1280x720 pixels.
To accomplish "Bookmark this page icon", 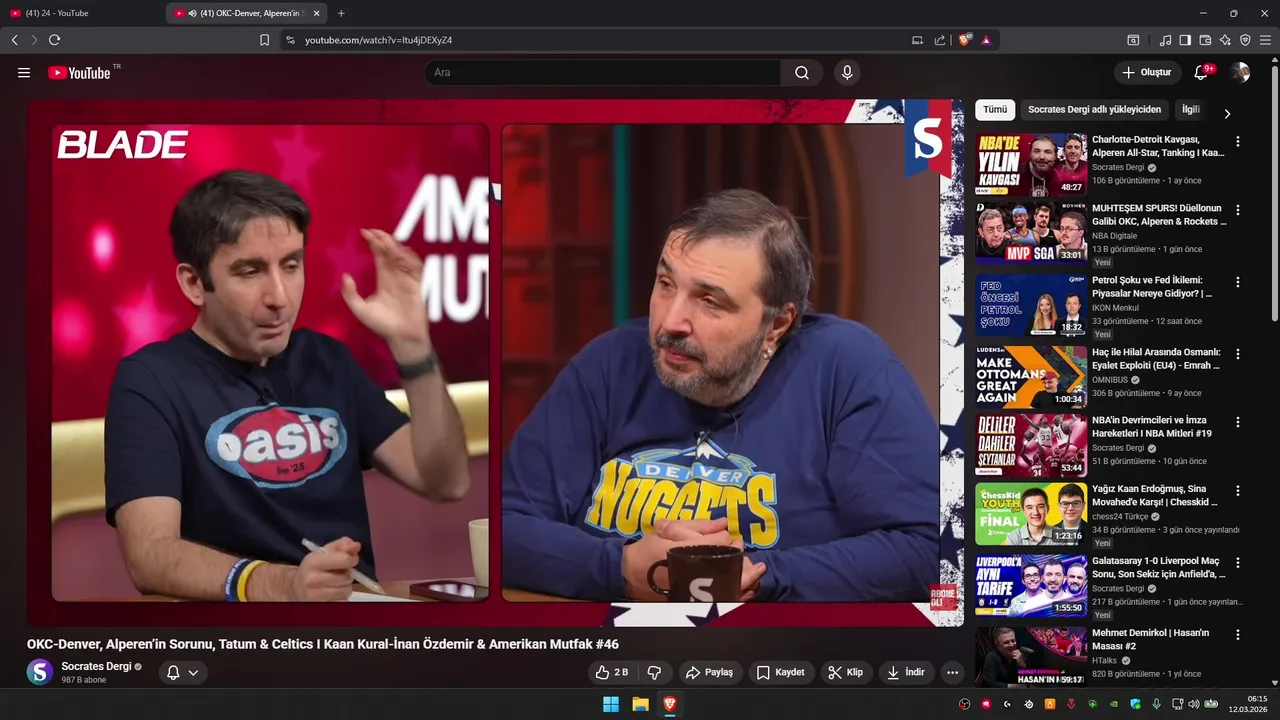I will [264, 40].
